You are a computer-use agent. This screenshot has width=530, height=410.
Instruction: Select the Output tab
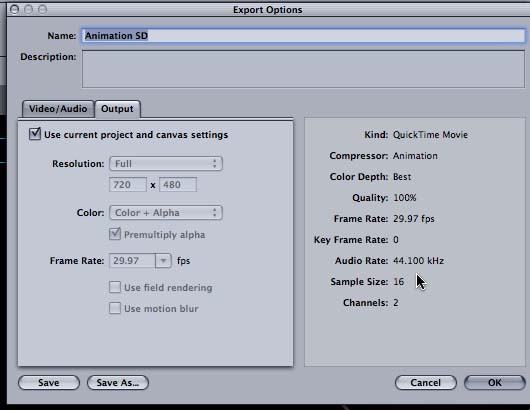click(x=117, y=109)
